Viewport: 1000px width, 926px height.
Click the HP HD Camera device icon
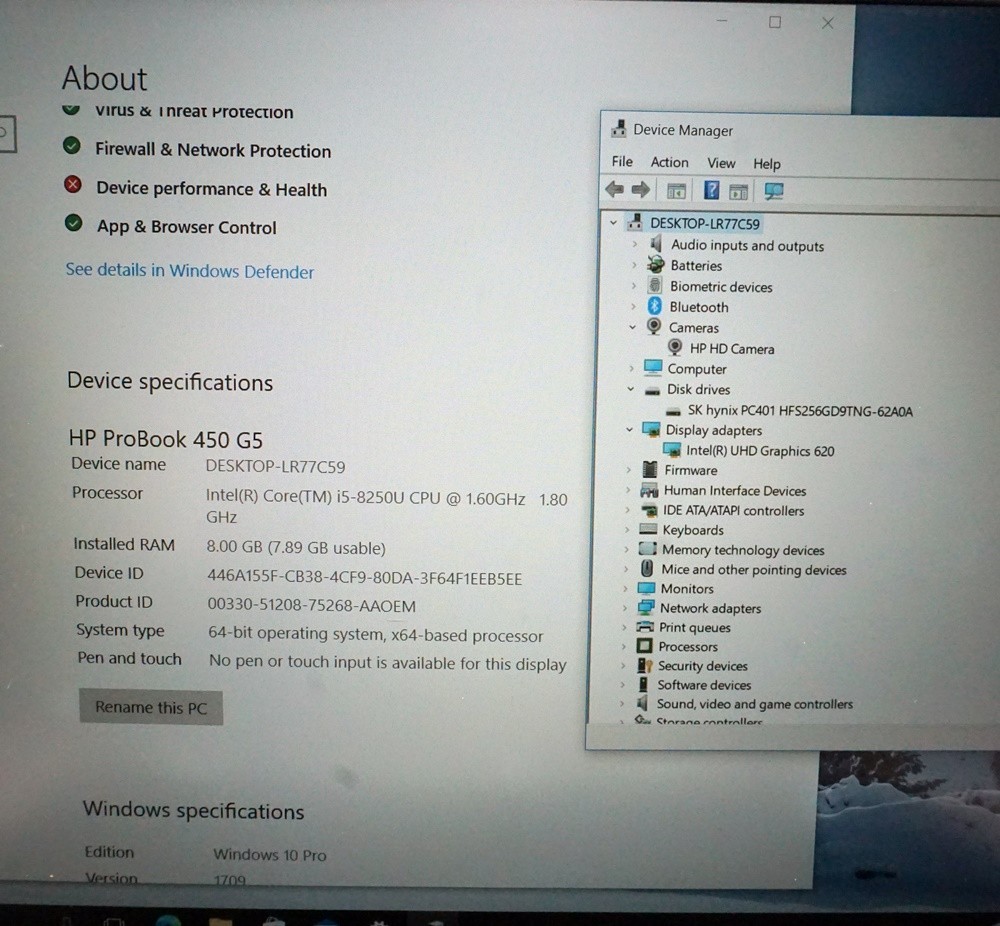point(675,348)
